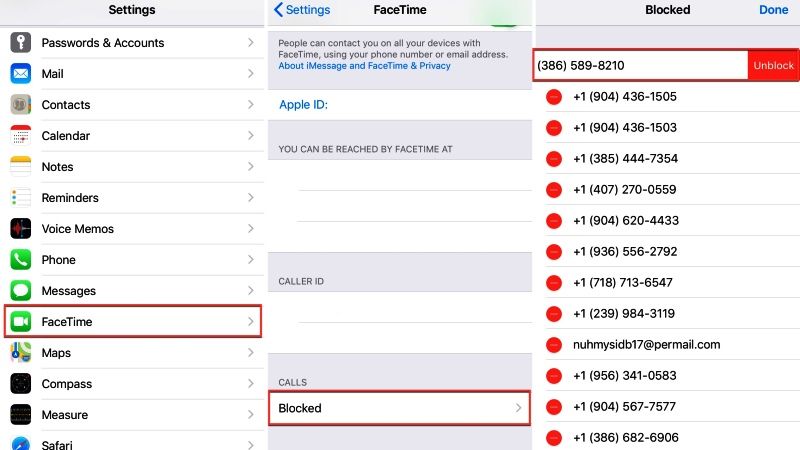Select the Messages settings row
This screenshot has width=800, height=450.
pos(133,291)
